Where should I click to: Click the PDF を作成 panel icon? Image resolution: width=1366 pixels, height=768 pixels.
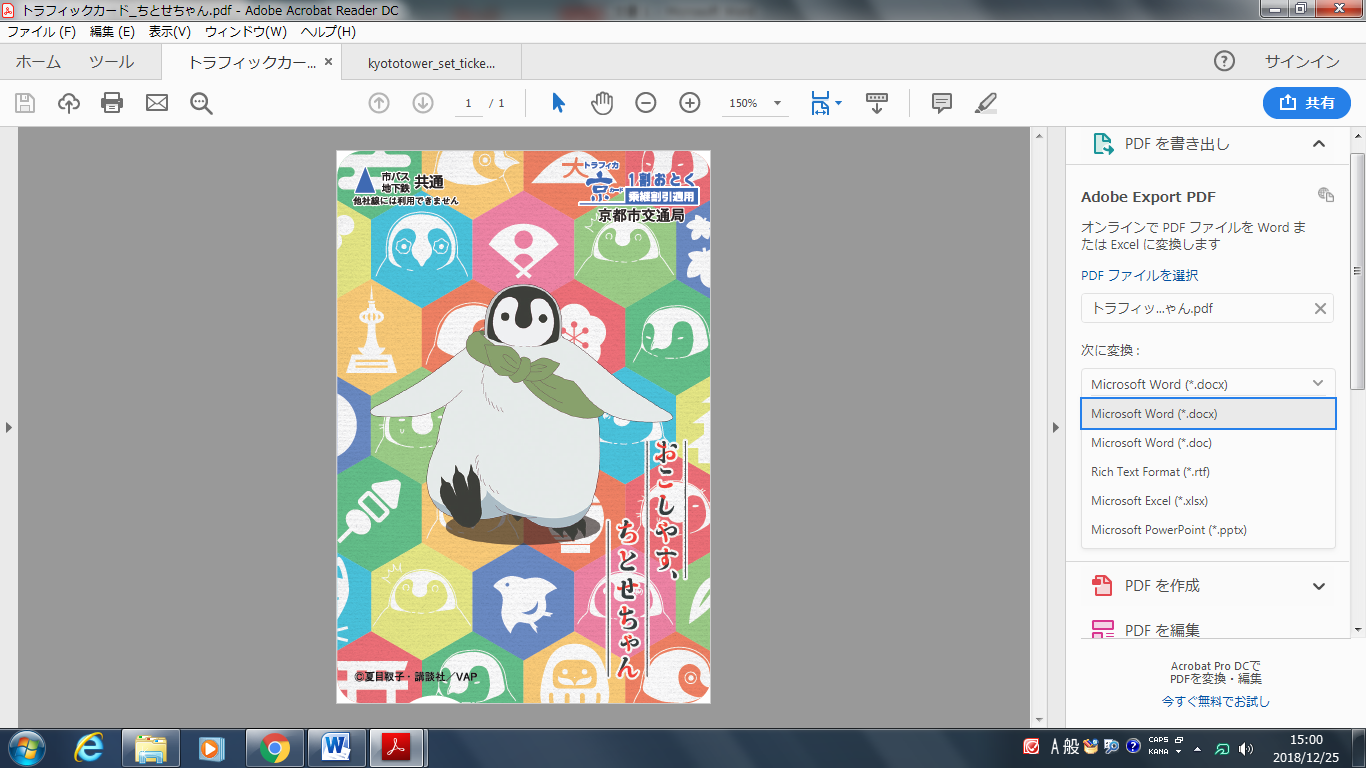[1103, 586]
